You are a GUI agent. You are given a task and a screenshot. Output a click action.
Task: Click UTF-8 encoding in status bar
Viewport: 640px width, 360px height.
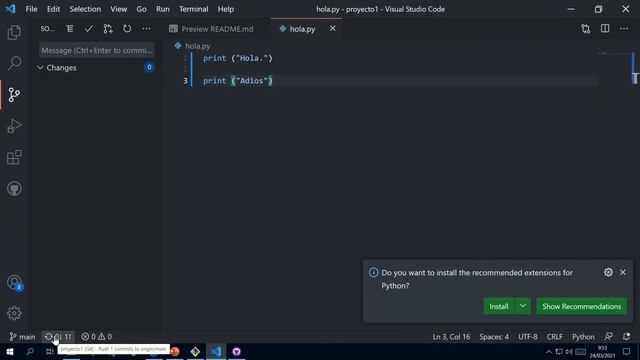(x=528, y=337)
